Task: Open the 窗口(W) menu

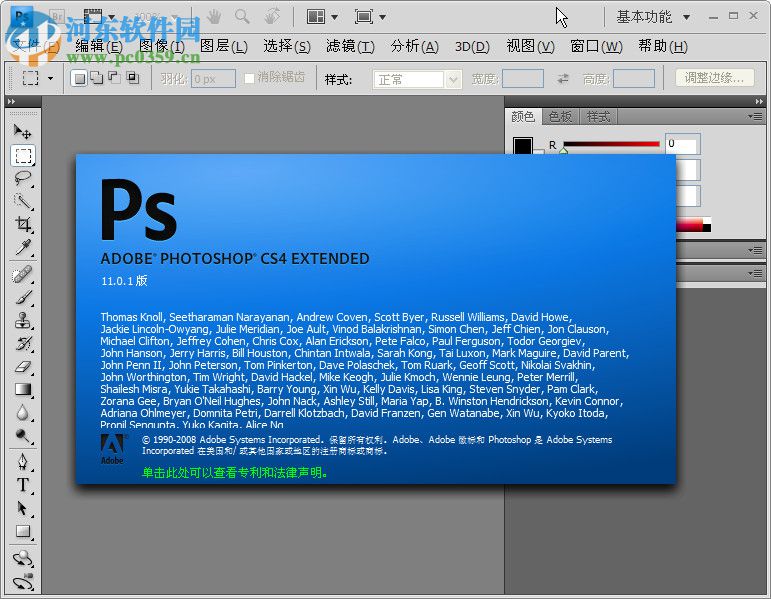Action: (596, 47)
